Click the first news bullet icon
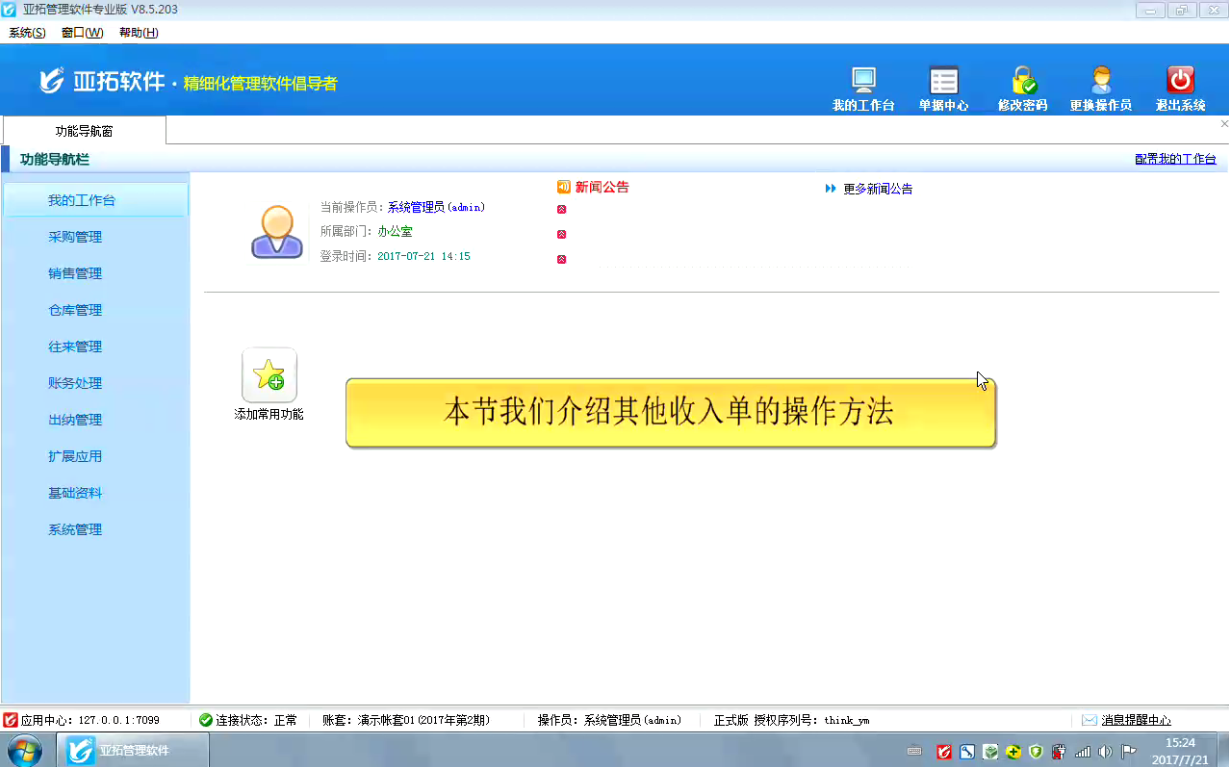 561,209
